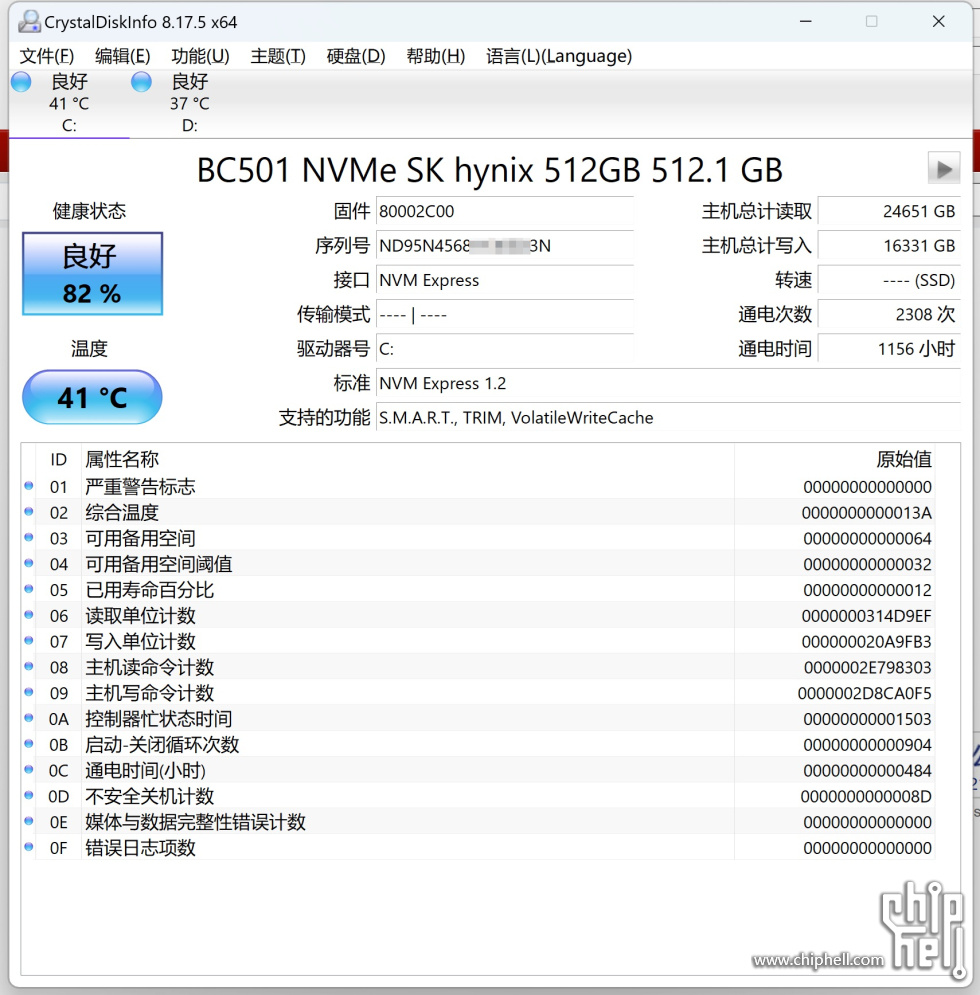
Task: Click the host total reads value 24651 GB
Action: pyautogui.click(x=889, y=211)
